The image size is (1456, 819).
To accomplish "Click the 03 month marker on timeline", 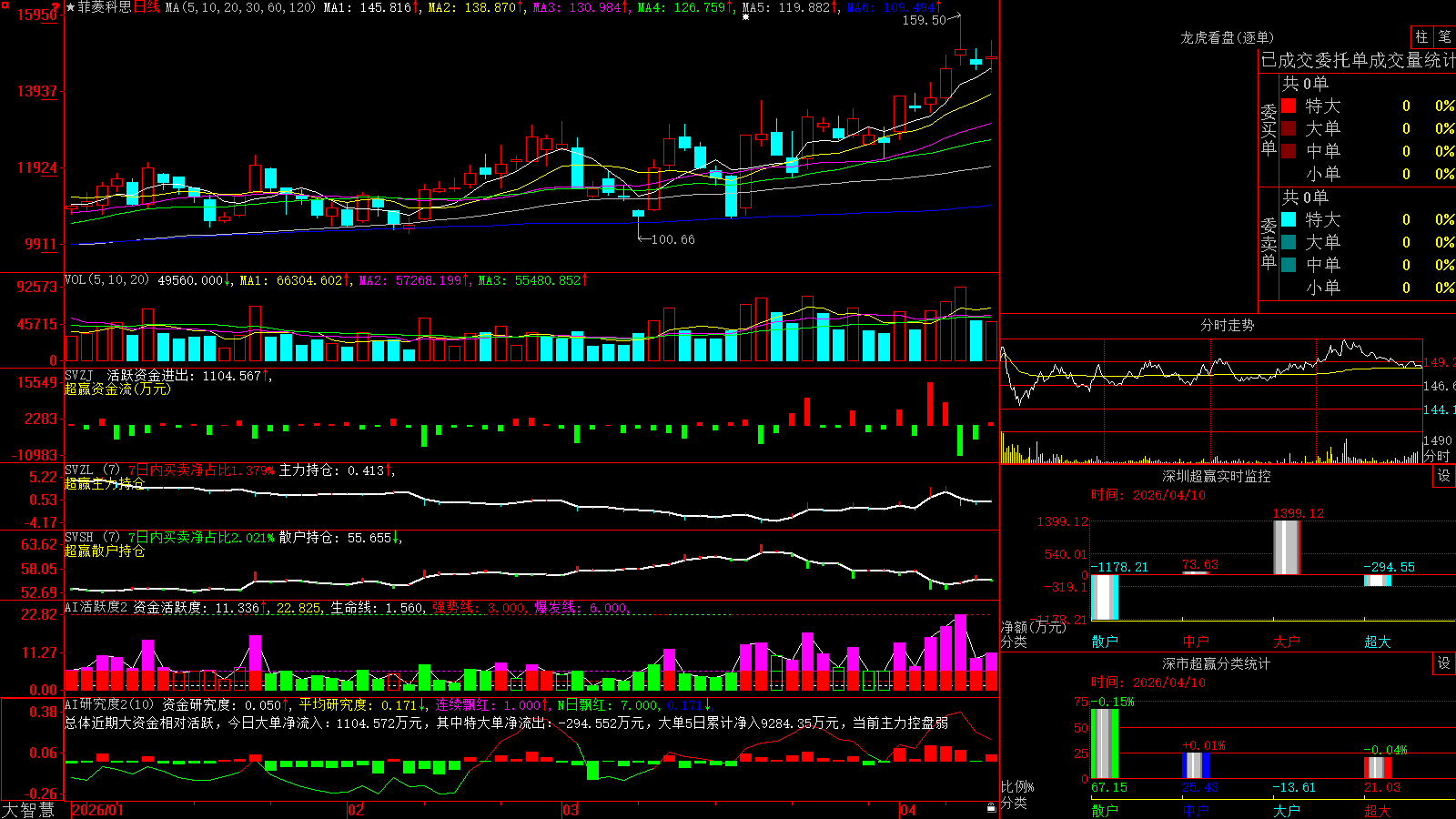I will pyautogui.click(x=571, y=810).
